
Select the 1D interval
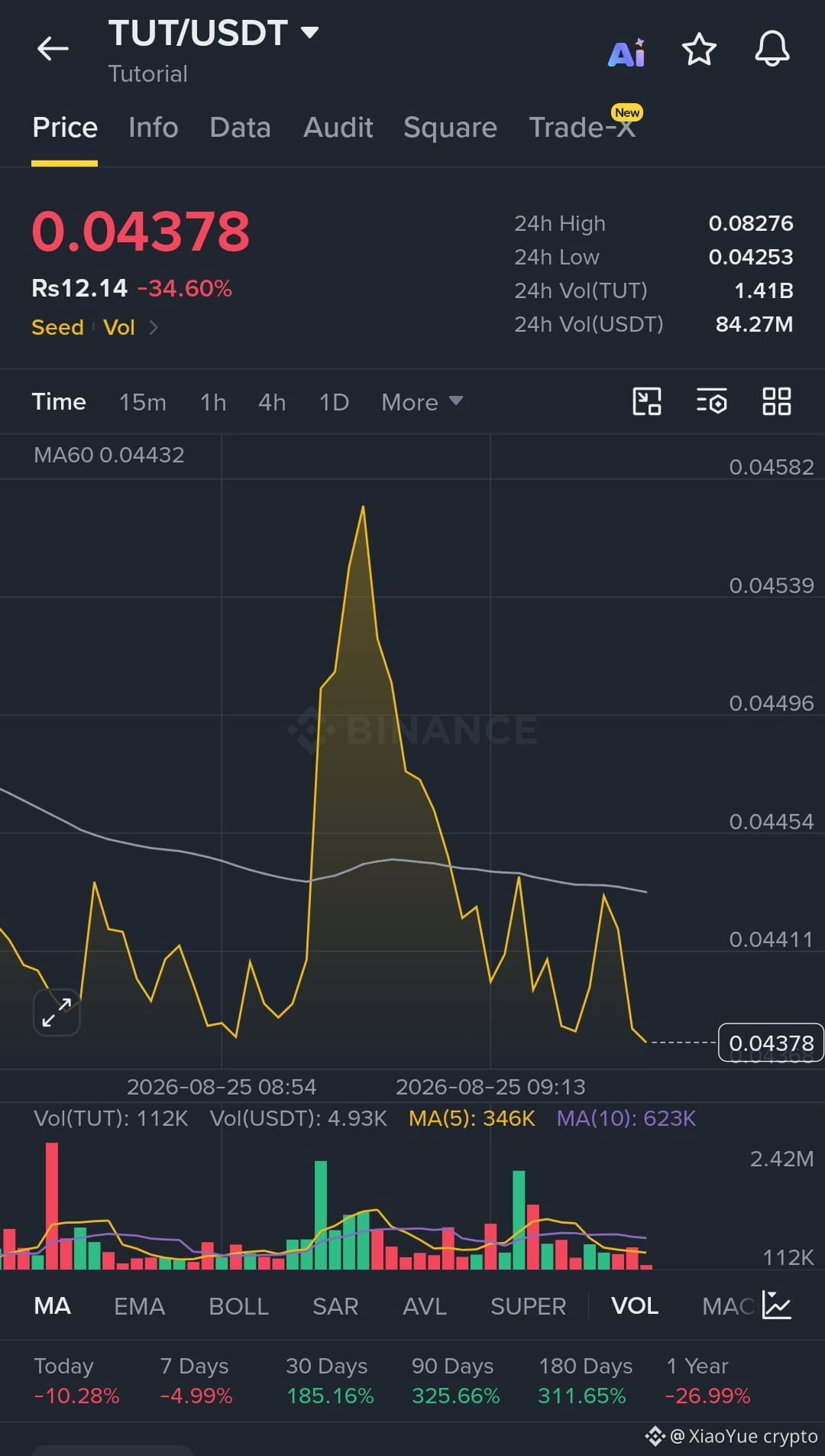pyautogui.click(x=334, y=402)
